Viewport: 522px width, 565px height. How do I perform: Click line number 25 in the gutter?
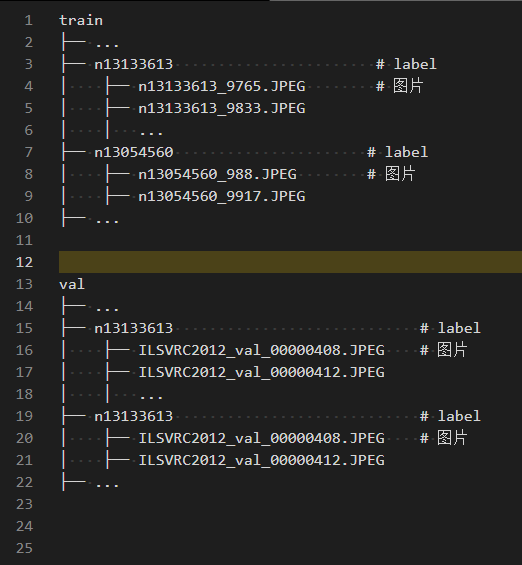pyautogui.click(x=24, y=548)
